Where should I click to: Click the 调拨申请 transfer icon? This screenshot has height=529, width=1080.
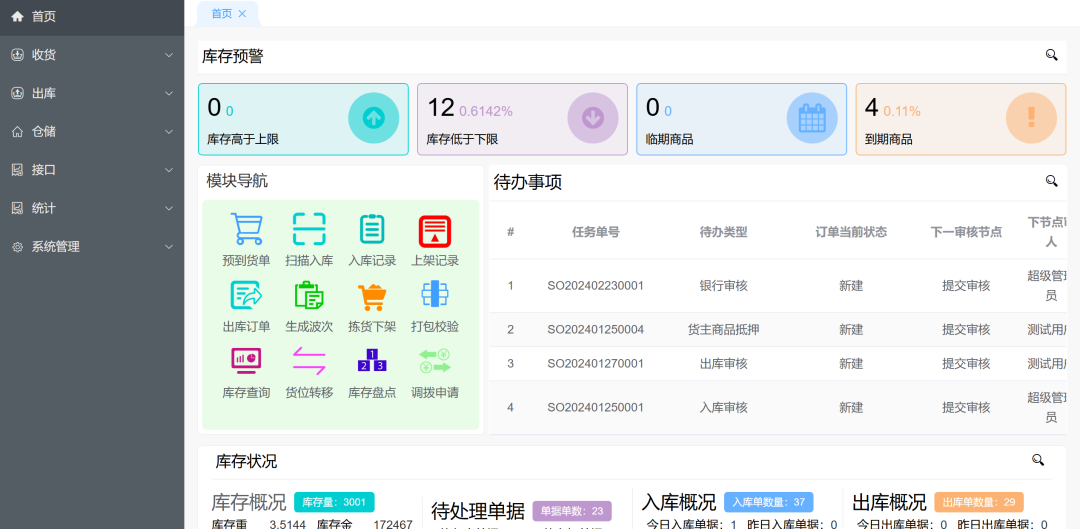coord(435,361)
